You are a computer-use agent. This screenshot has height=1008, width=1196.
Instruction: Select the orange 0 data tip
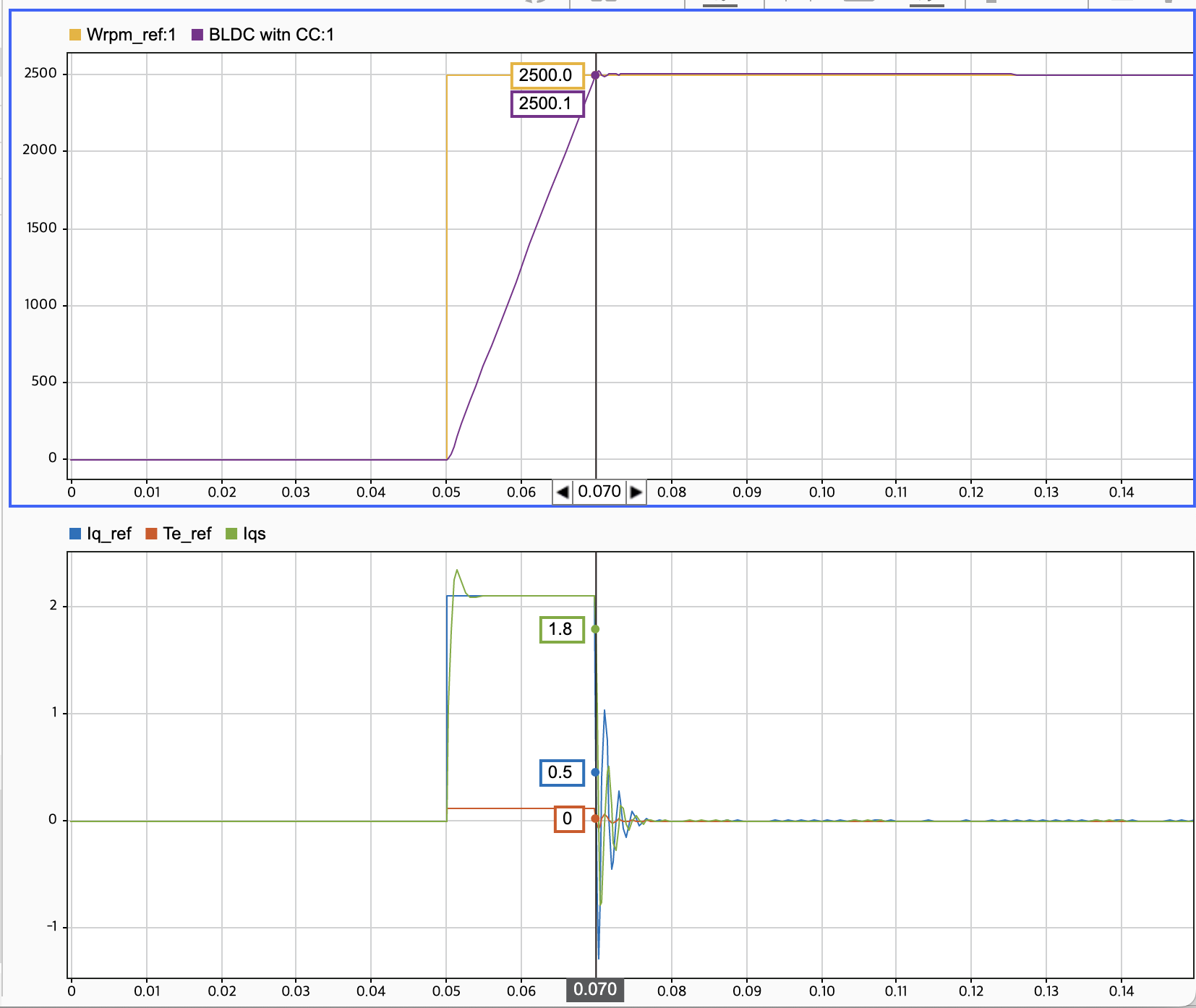click(569, 819)
